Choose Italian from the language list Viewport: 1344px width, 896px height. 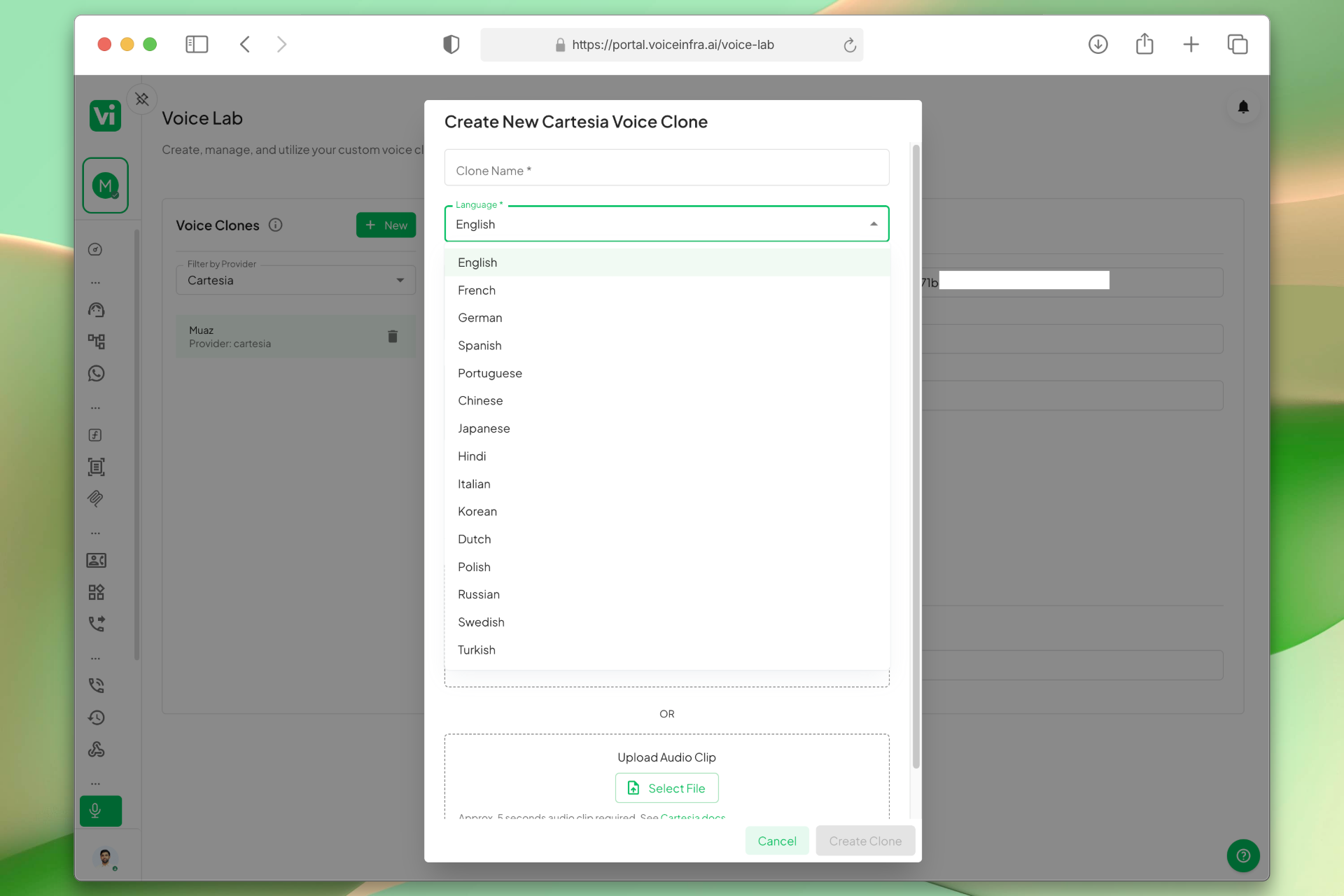pos(667,484)
